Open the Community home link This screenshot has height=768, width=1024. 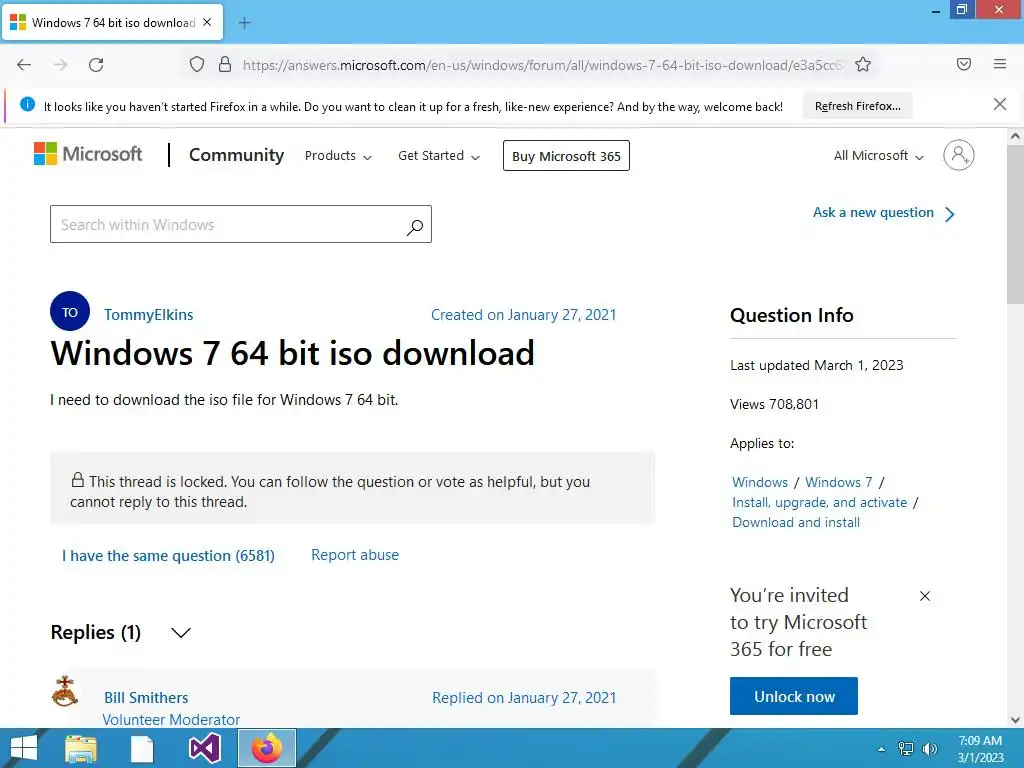[236, 155]
